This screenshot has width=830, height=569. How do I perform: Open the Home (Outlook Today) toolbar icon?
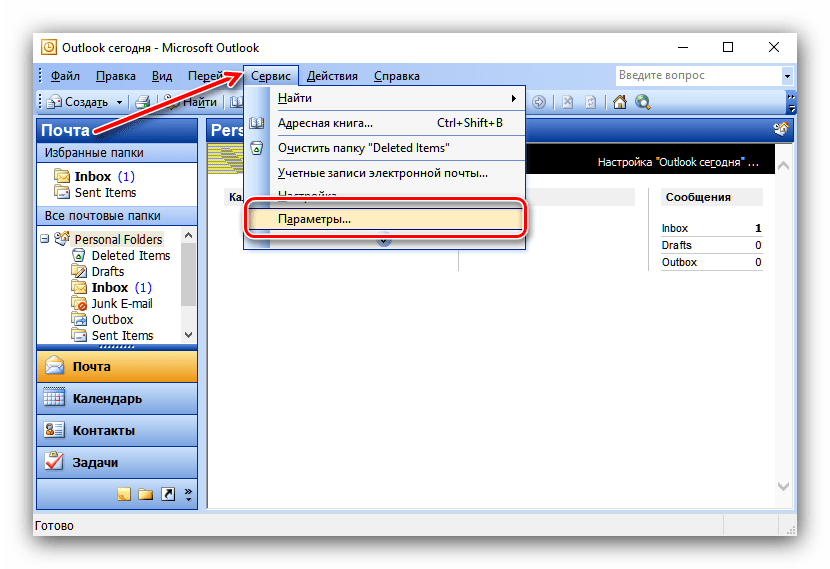[620, 102]
